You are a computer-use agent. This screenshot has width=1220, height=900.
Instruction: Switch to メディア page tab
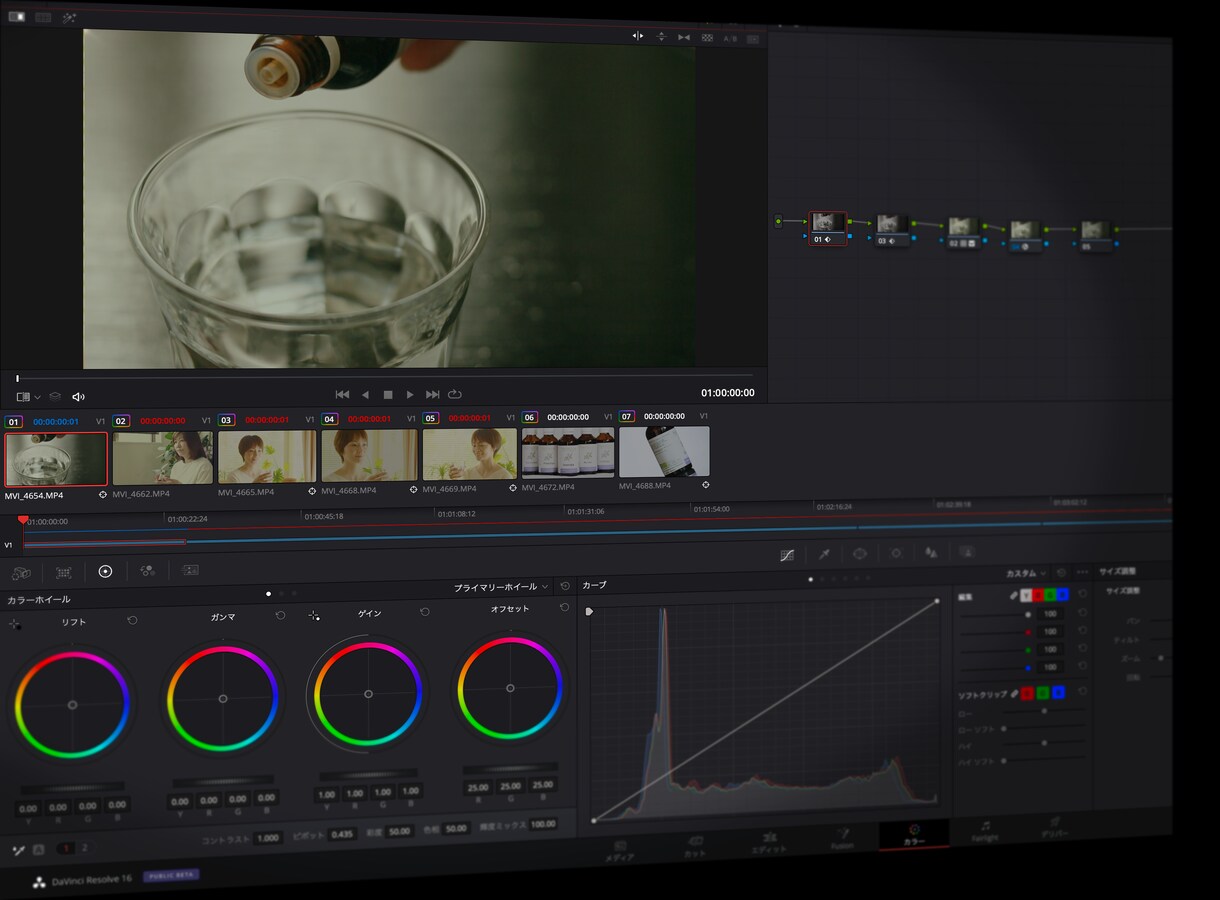click(620, 849)
